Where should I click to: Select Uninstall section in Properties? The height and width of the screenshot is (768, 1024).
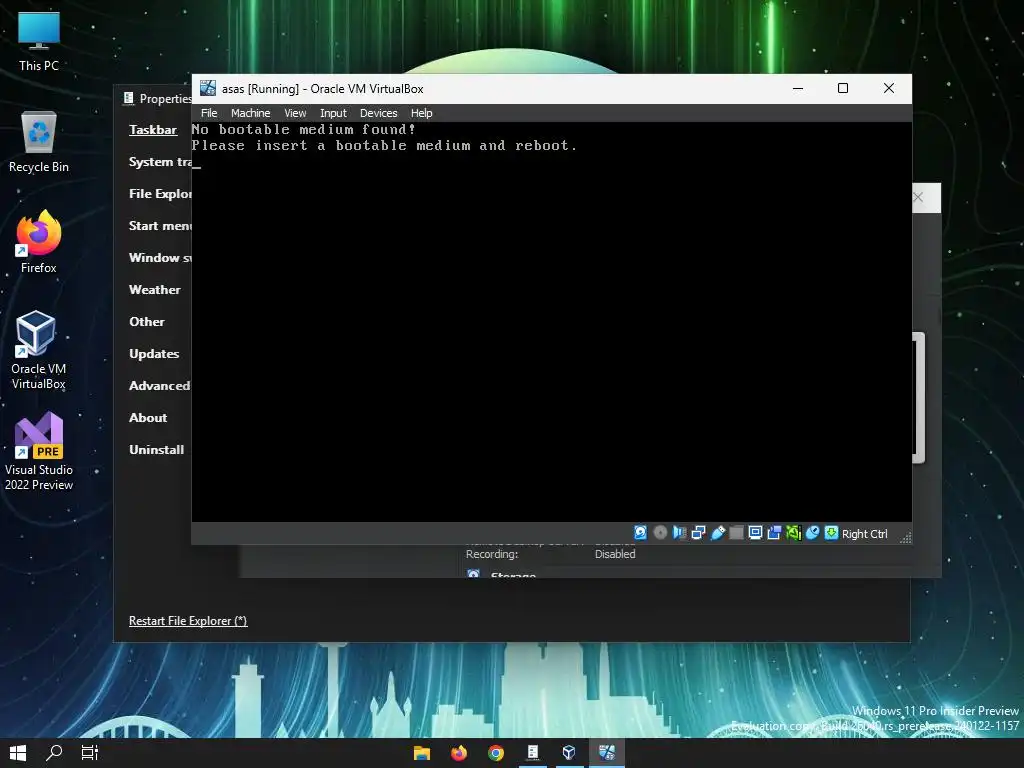tap(157, 449)
